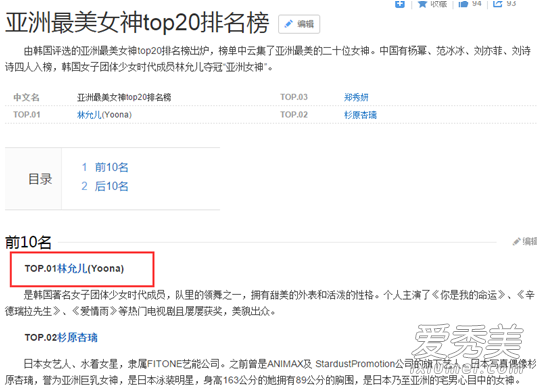Jump to 后10名 in the table of contents

point(112,186)
